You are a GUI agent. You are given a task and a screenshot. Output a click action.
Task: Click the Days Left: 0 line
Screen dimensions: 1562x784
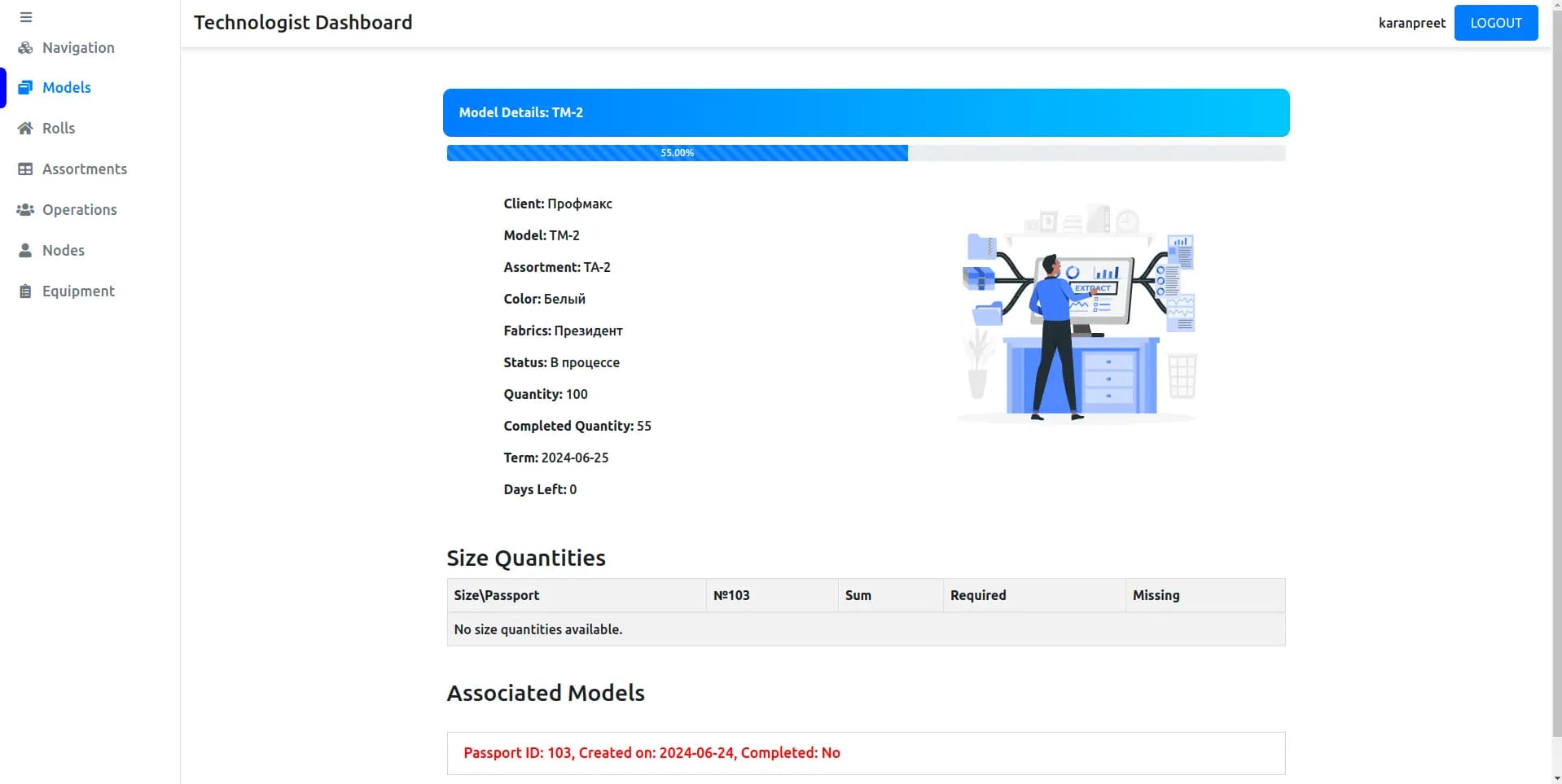540,489
